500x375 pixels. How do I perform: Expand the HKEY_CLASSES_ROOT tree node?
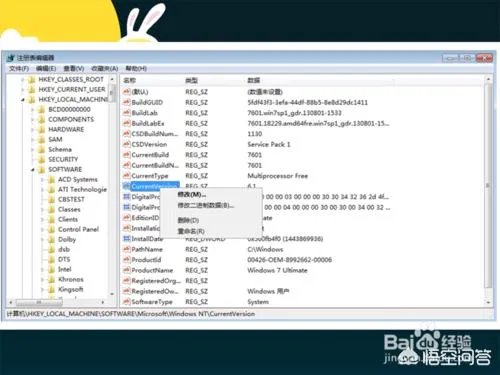pyautogui.click(x=23, y=80)
